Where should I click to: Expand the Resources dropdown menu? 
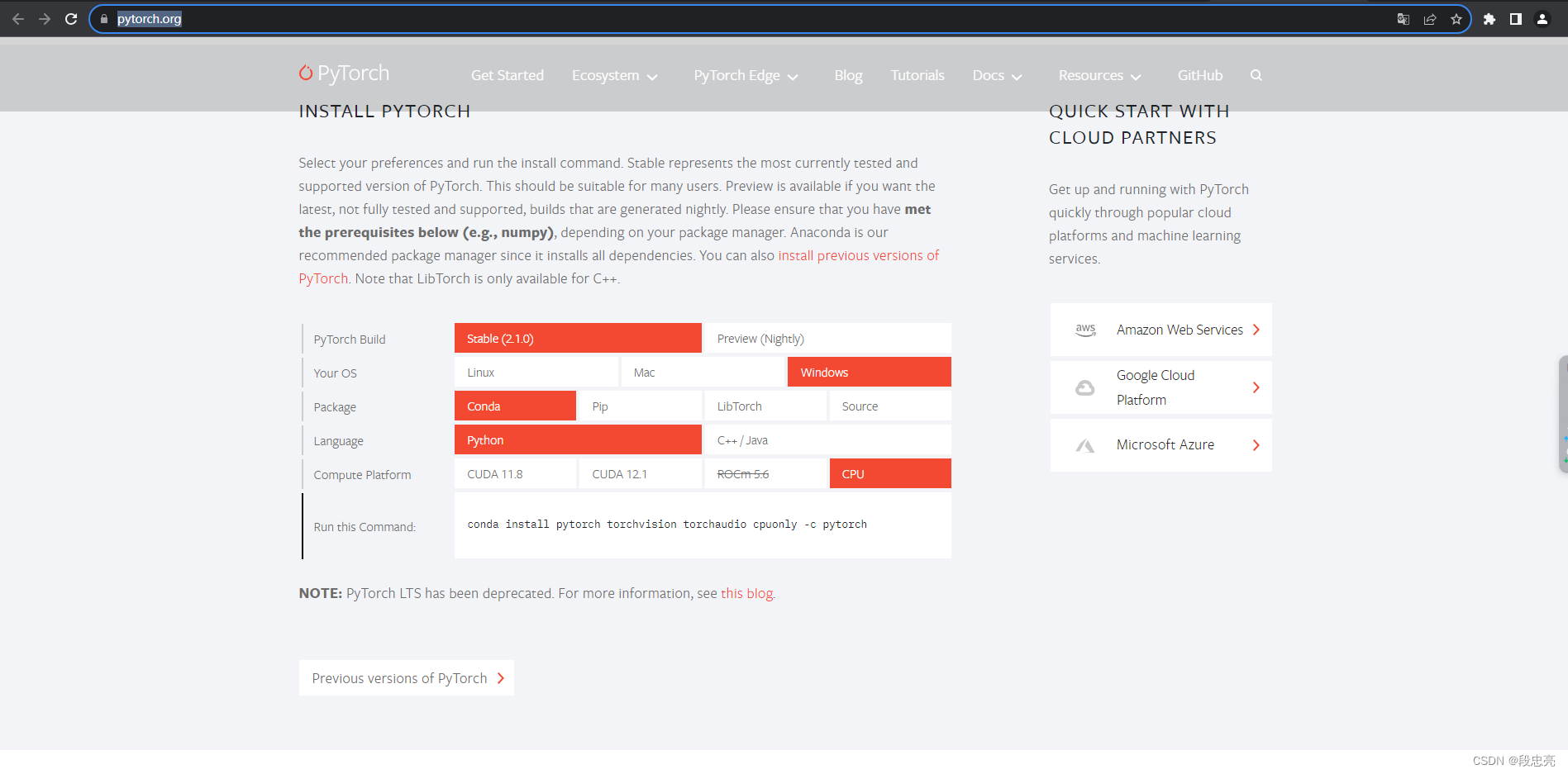(1099, 75)
